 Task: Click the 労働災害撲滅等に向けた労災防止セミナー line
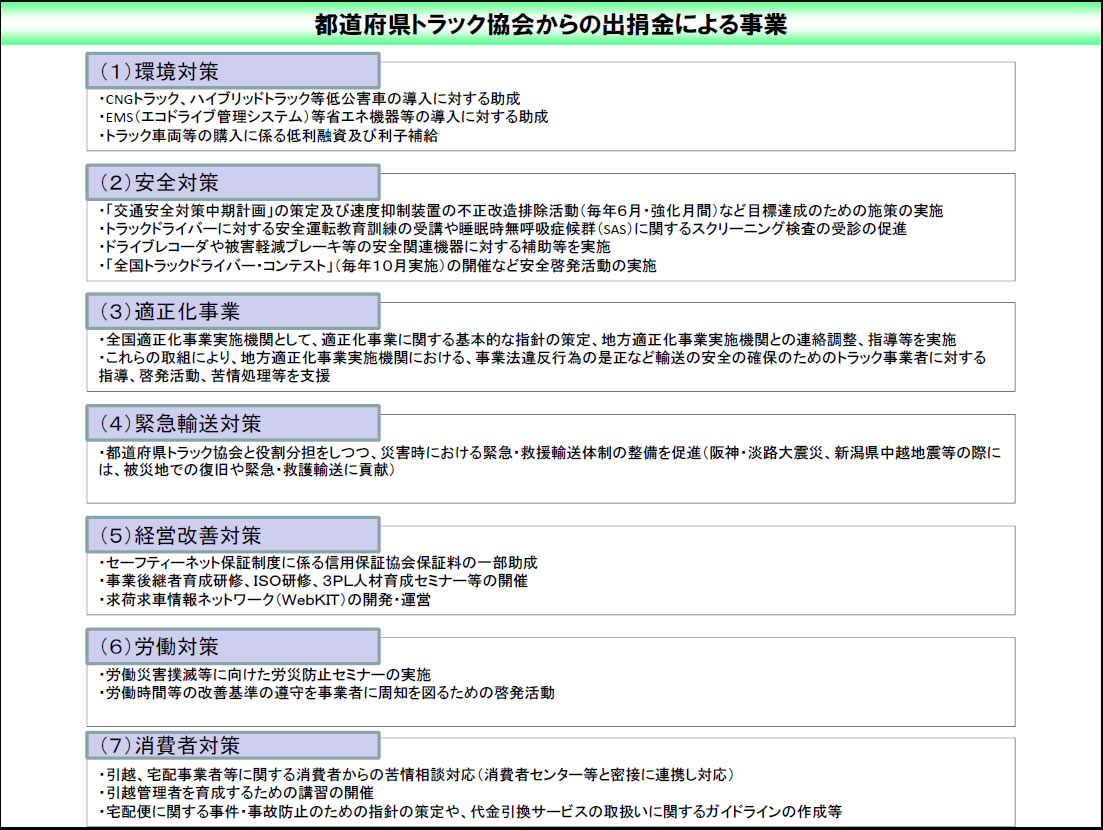(265, 675)
